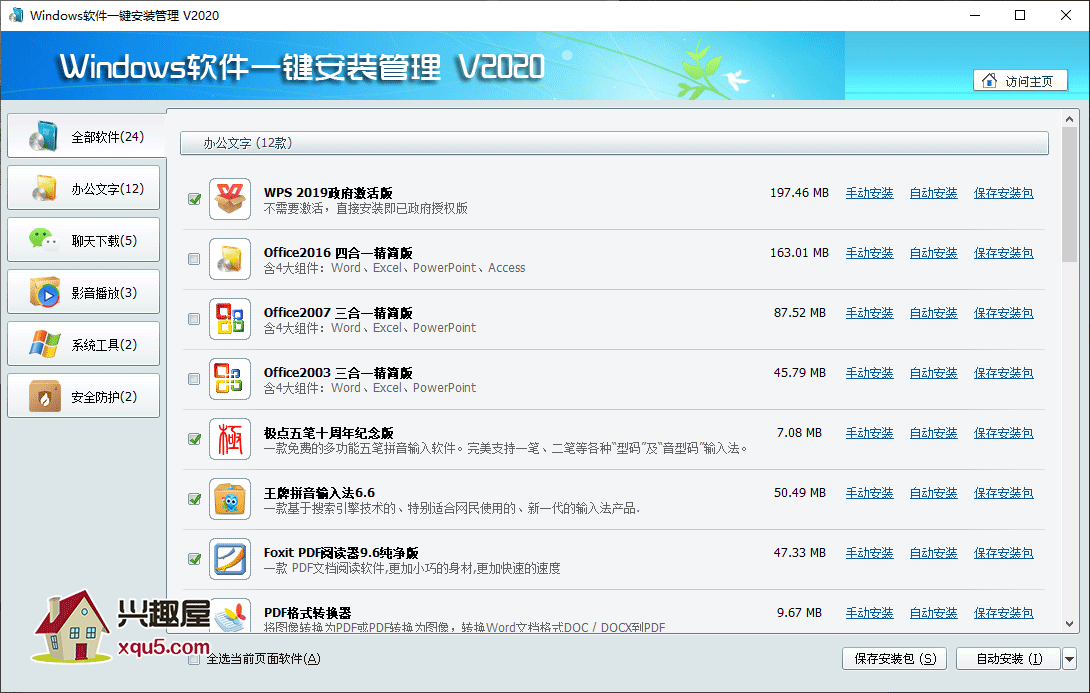Click 自动安装 link for 王牌拼音输入法
The width and height of the screenshot is (1090, 693).
(934, 493)
